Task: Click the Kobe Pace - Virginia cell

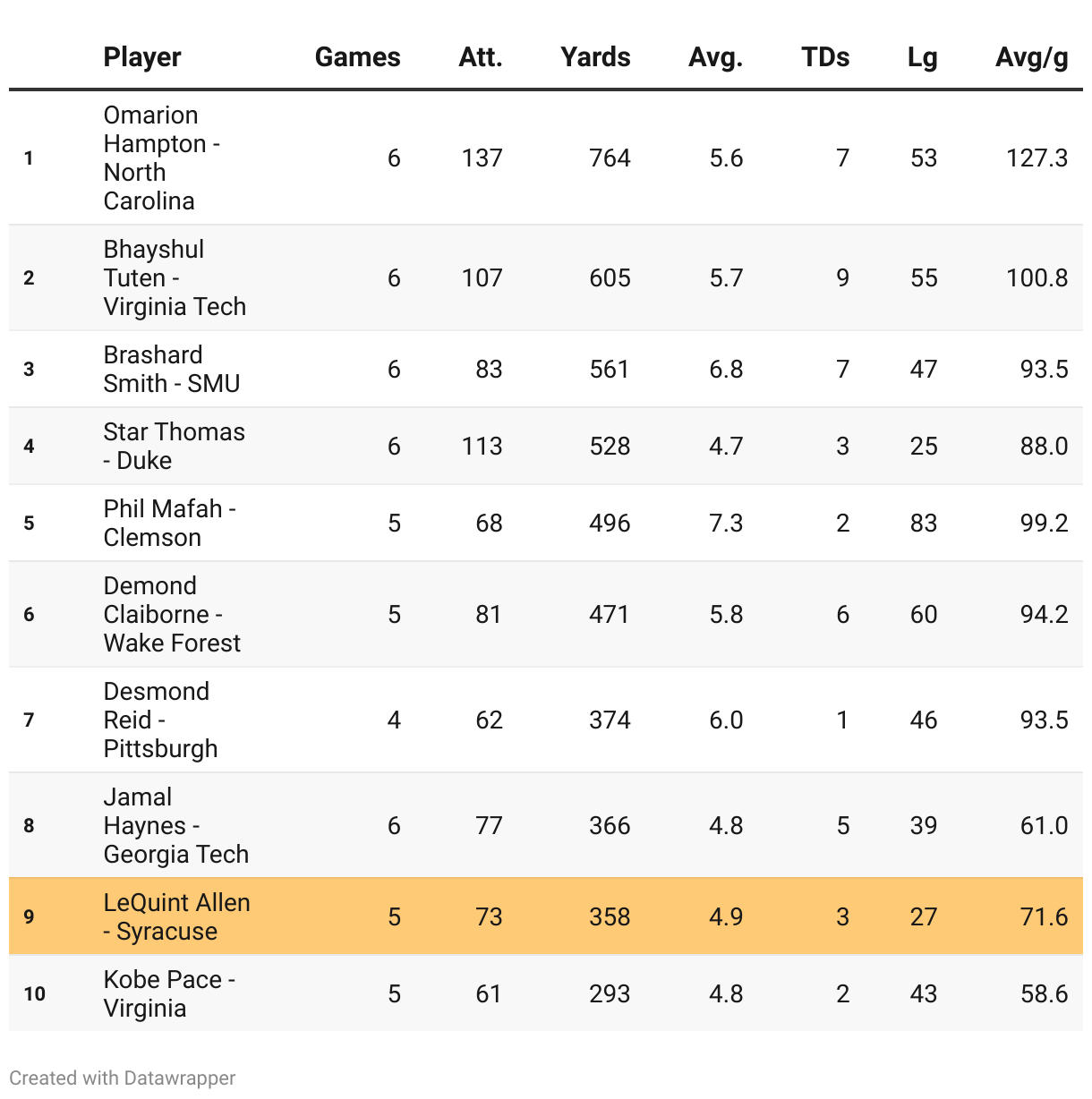Action: tap(169, 993)
